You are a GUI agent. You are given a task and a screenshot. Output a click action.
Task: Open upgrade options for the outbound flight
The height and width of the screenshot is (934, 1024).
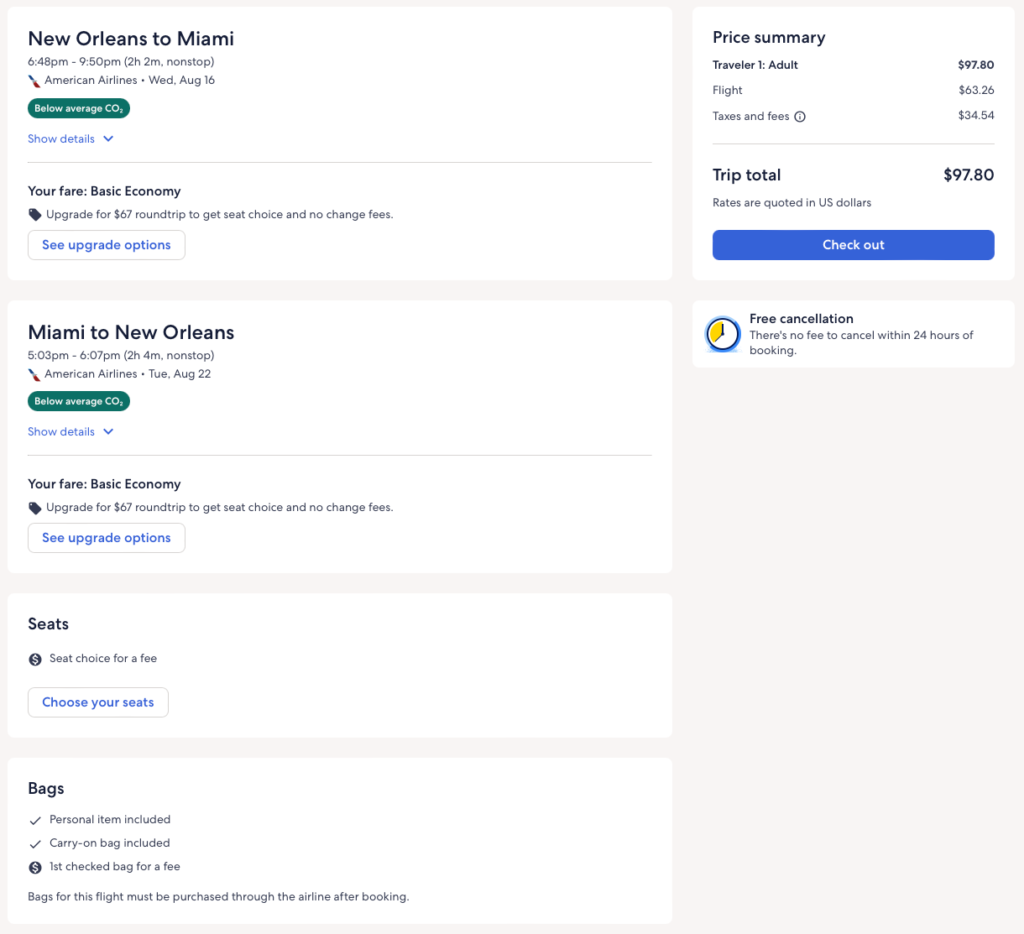pos(106,245)
